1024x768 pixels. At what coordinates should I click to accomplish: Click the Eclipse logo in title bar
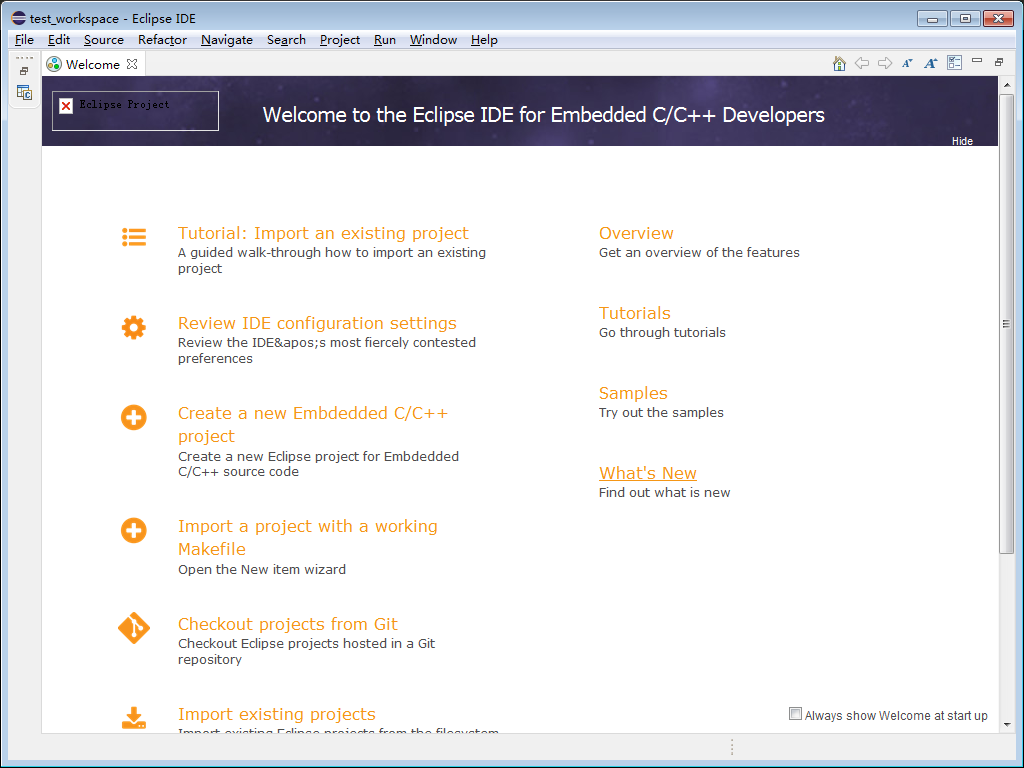(x=18, y=18)
